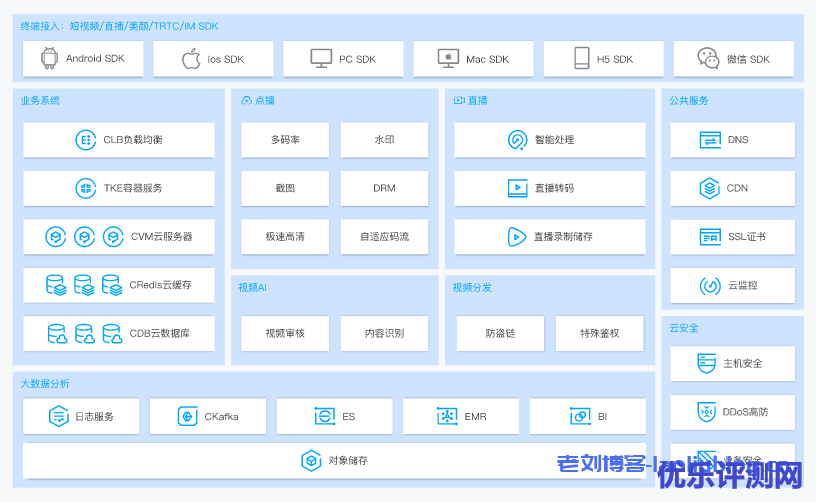The height and width of the screenshot is (502, 816).
Task: Choose the 视频审核 box
Action: click(x=285, y=333)
